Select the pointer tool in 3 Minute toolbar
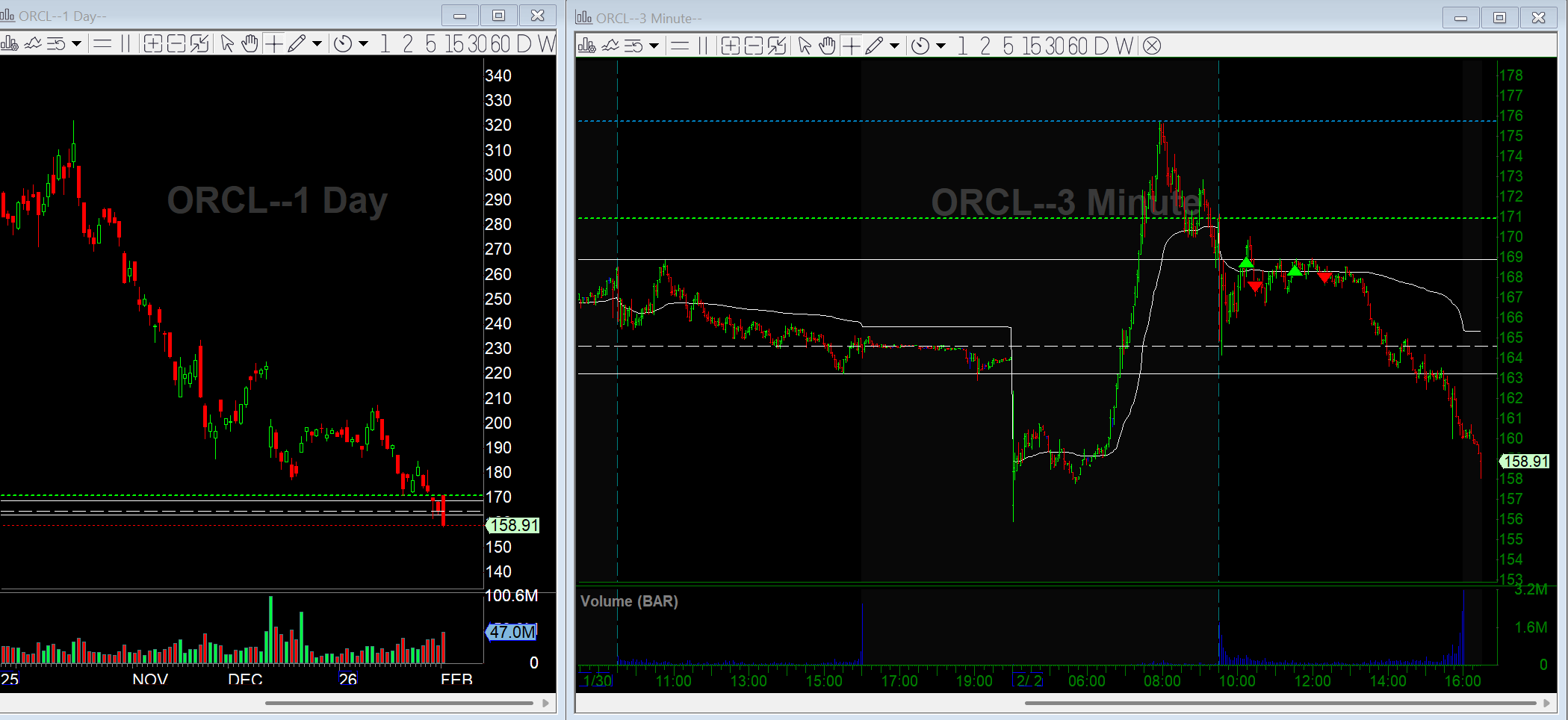The width and height of the screenshot is (1568, 720). pos(805,46)
